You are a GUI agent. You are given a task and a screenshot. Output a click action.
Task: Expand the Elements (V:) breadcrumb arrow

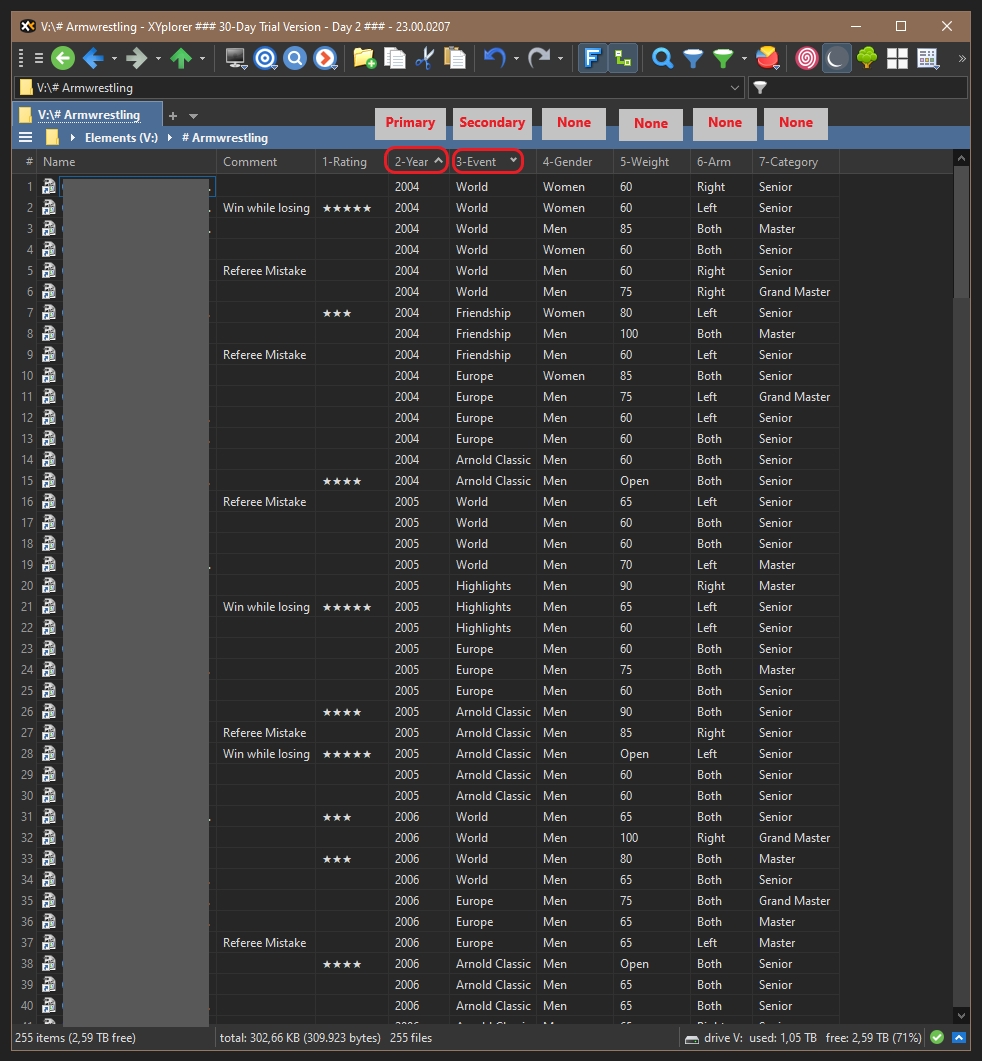coord(171,138)
